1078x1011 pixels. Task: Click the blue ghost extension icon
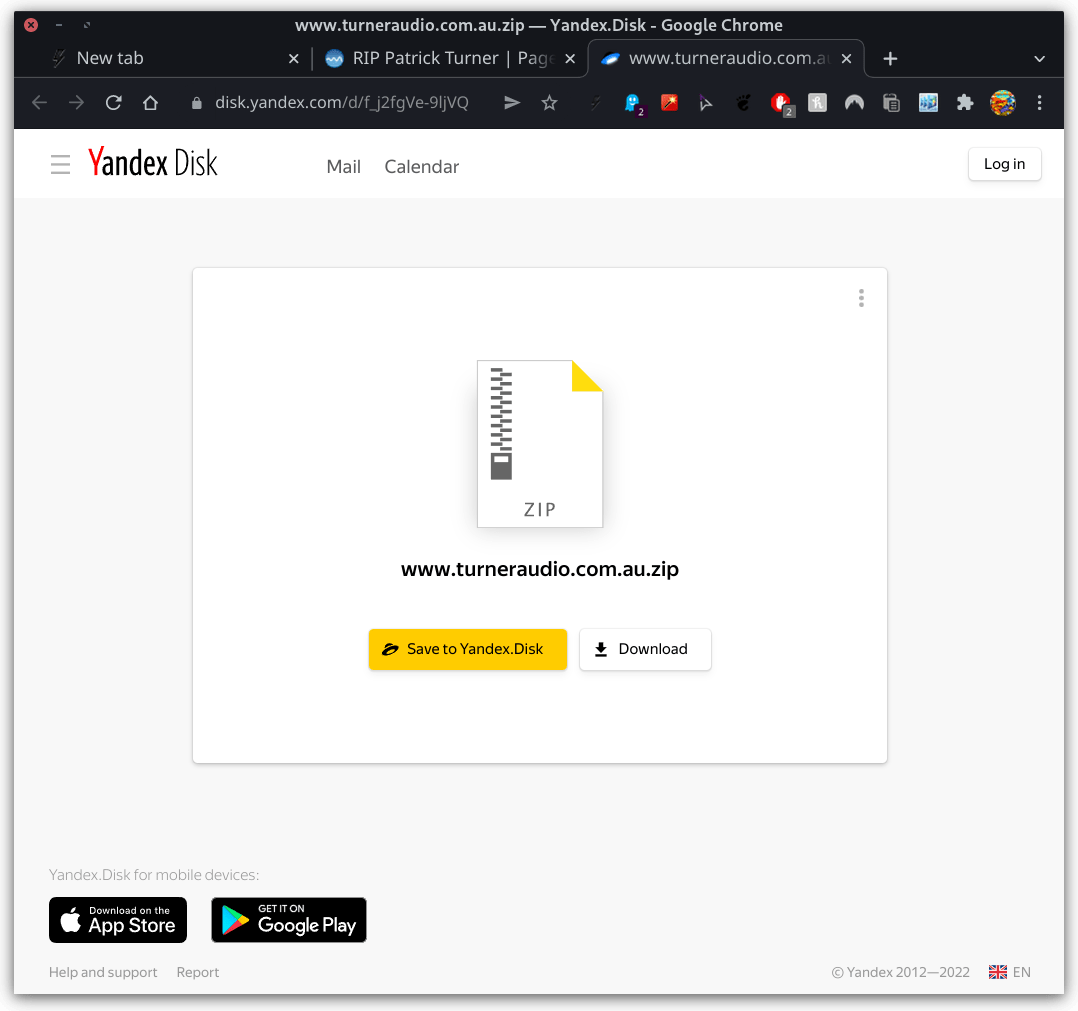click(x=633, y=104)
